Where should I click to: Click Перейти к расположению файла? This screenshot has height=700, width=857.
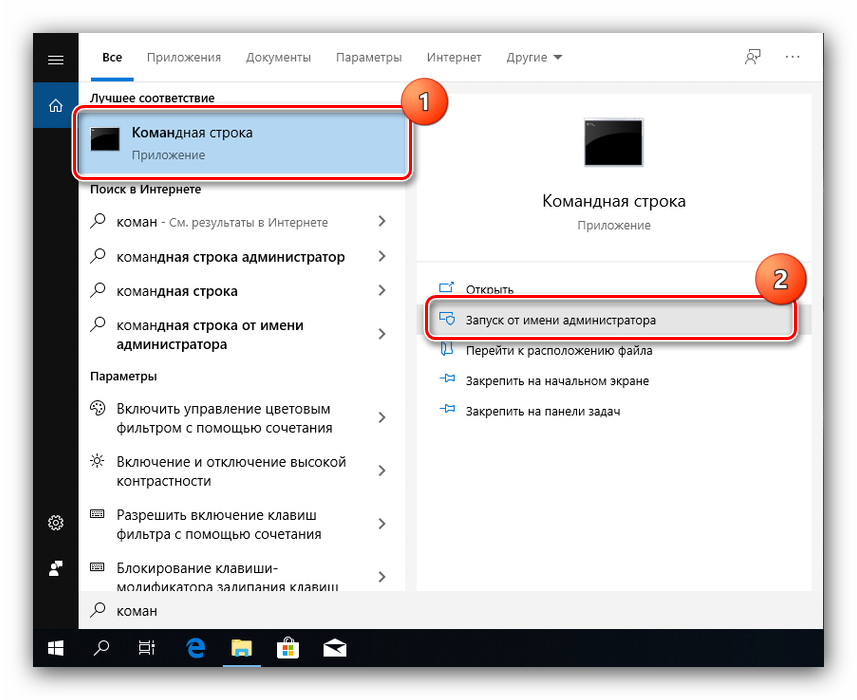click(x=558, y=351)
